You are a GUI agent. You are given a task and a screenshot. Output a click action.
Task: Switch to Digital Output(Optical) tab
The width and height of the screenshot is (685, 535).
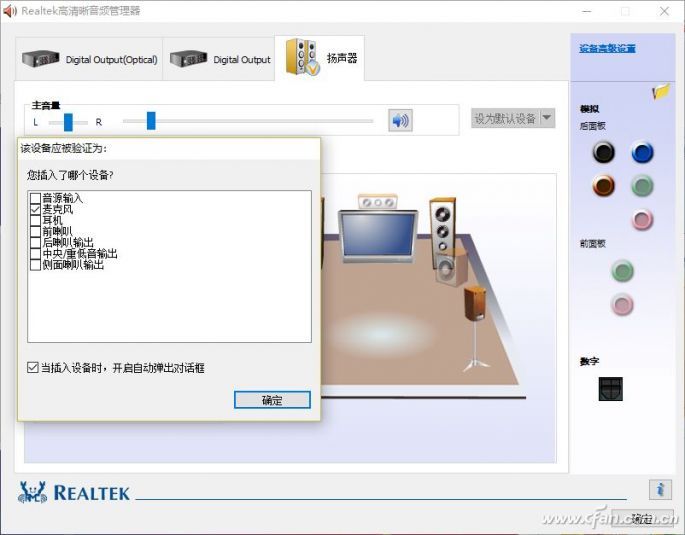(x=89, y=59)
